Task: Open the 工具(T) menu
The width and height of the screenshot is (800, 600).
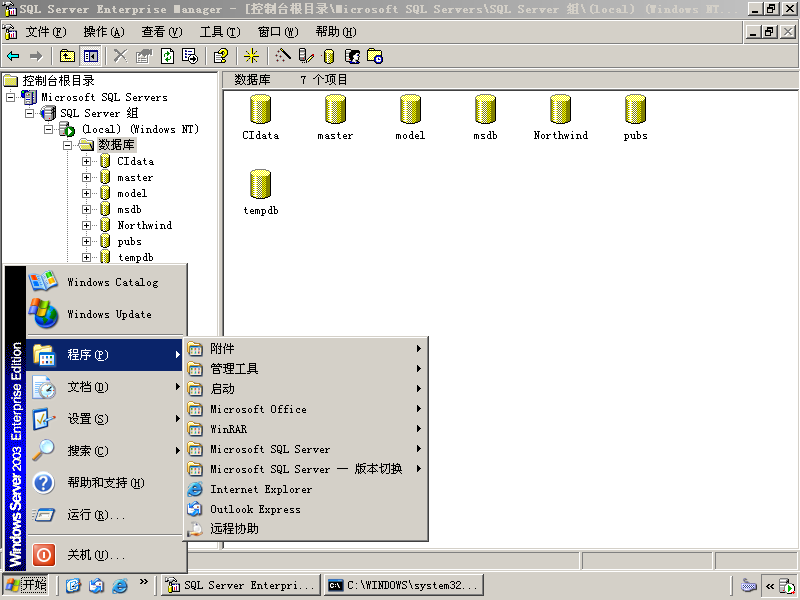Action: [x=220, y=32]
